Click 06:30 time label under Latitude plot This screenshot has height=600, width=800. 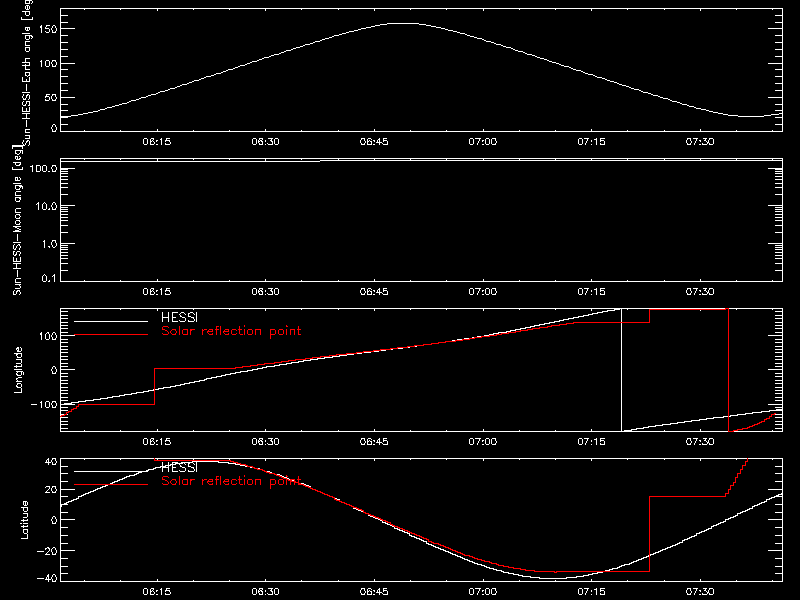point(265,592)
